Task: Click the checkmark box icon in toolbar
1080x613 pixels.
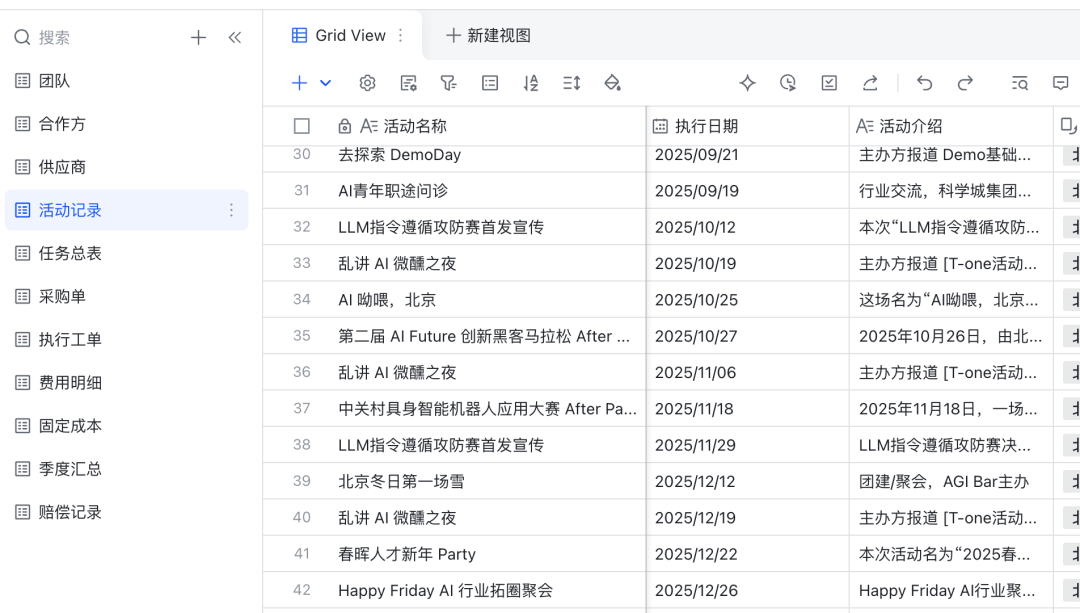Action: coord(829,83)
